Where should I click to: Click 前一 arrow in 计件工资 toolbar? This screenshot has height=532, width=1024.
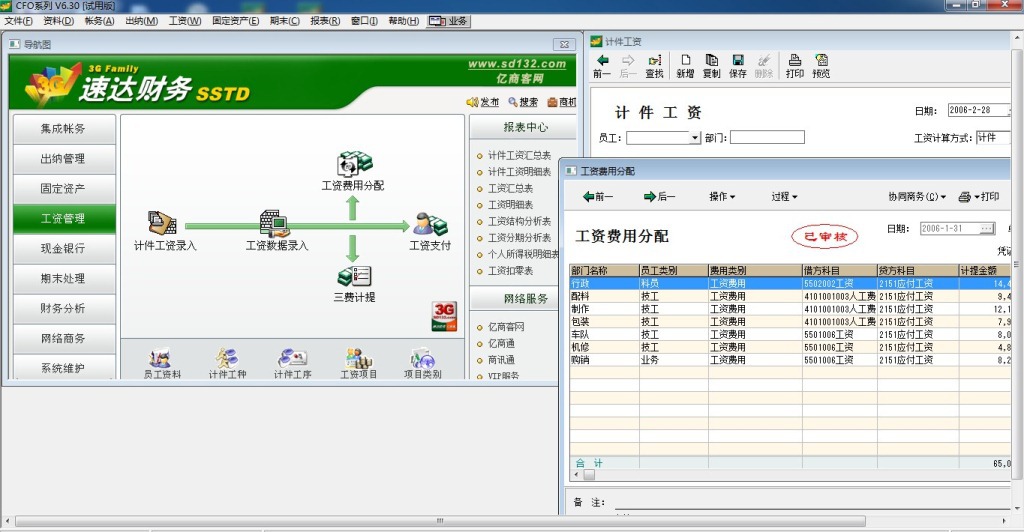[x=602, y=66]
